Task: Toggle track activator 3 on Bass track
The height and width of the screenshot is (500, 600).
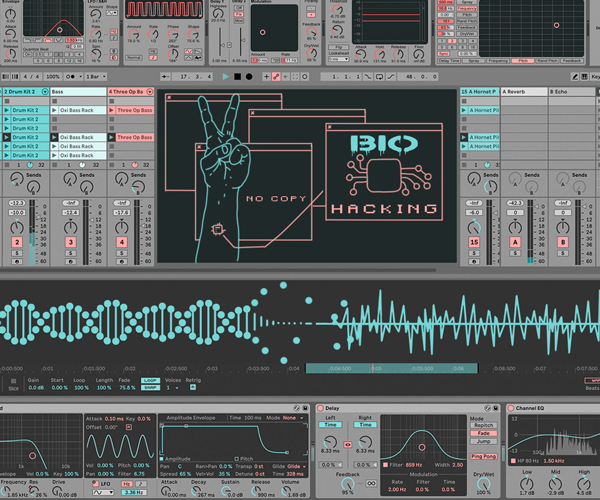Action: (x=70, y=242)
